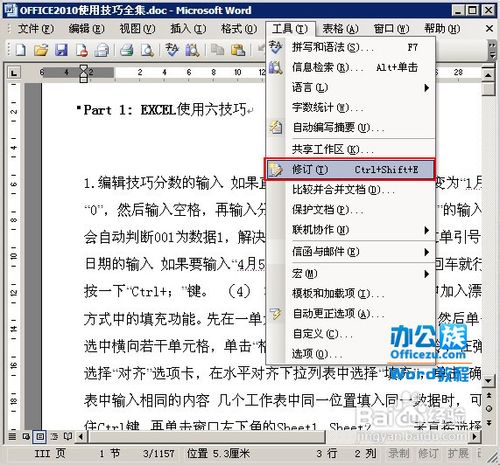Expand the 联机协作(N) submenu
The width and height of the screenshot is (500, 465).
pyautogui.click(x=351, y=230)
